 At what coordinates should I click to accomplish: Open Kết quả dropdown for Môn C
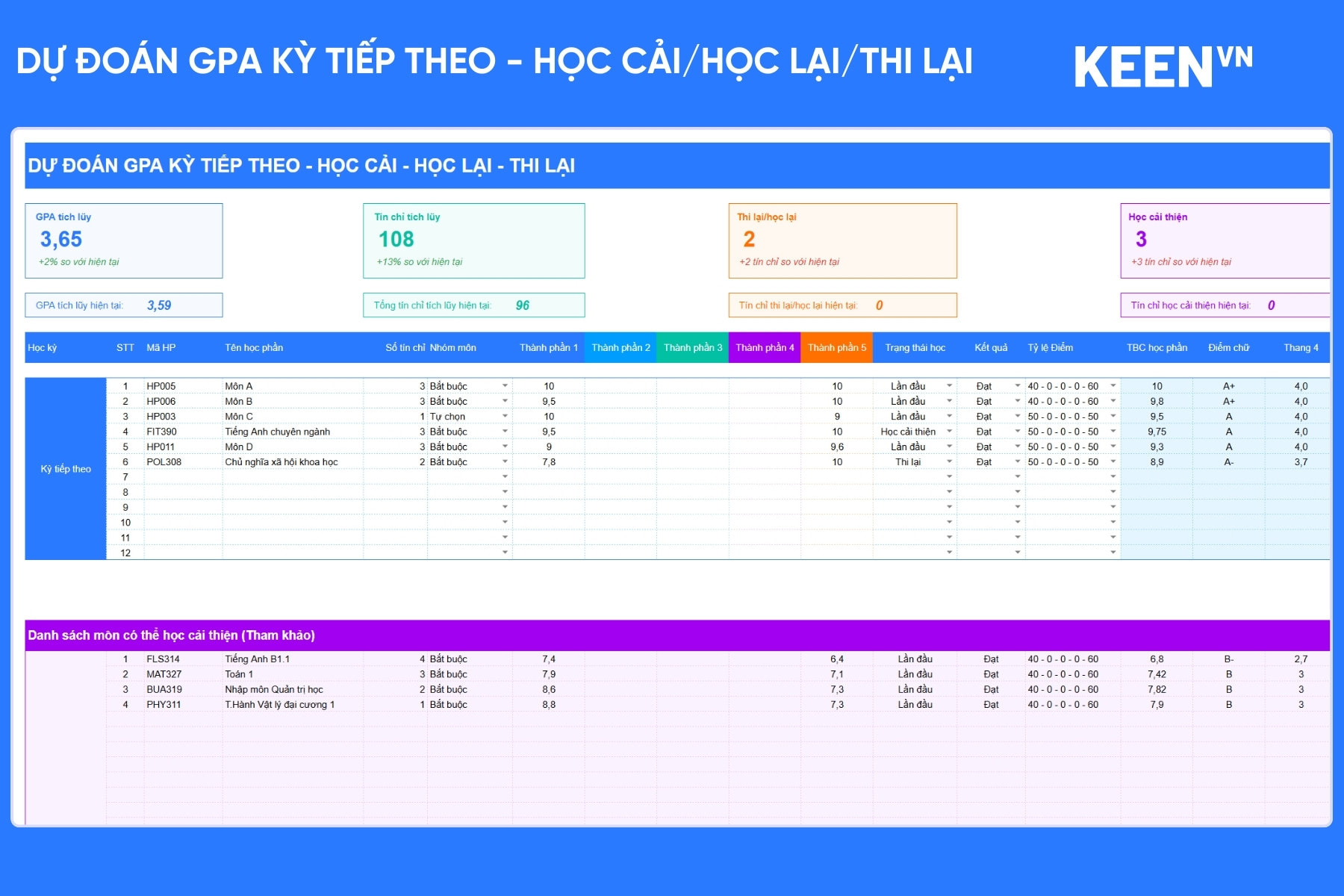1017,417
